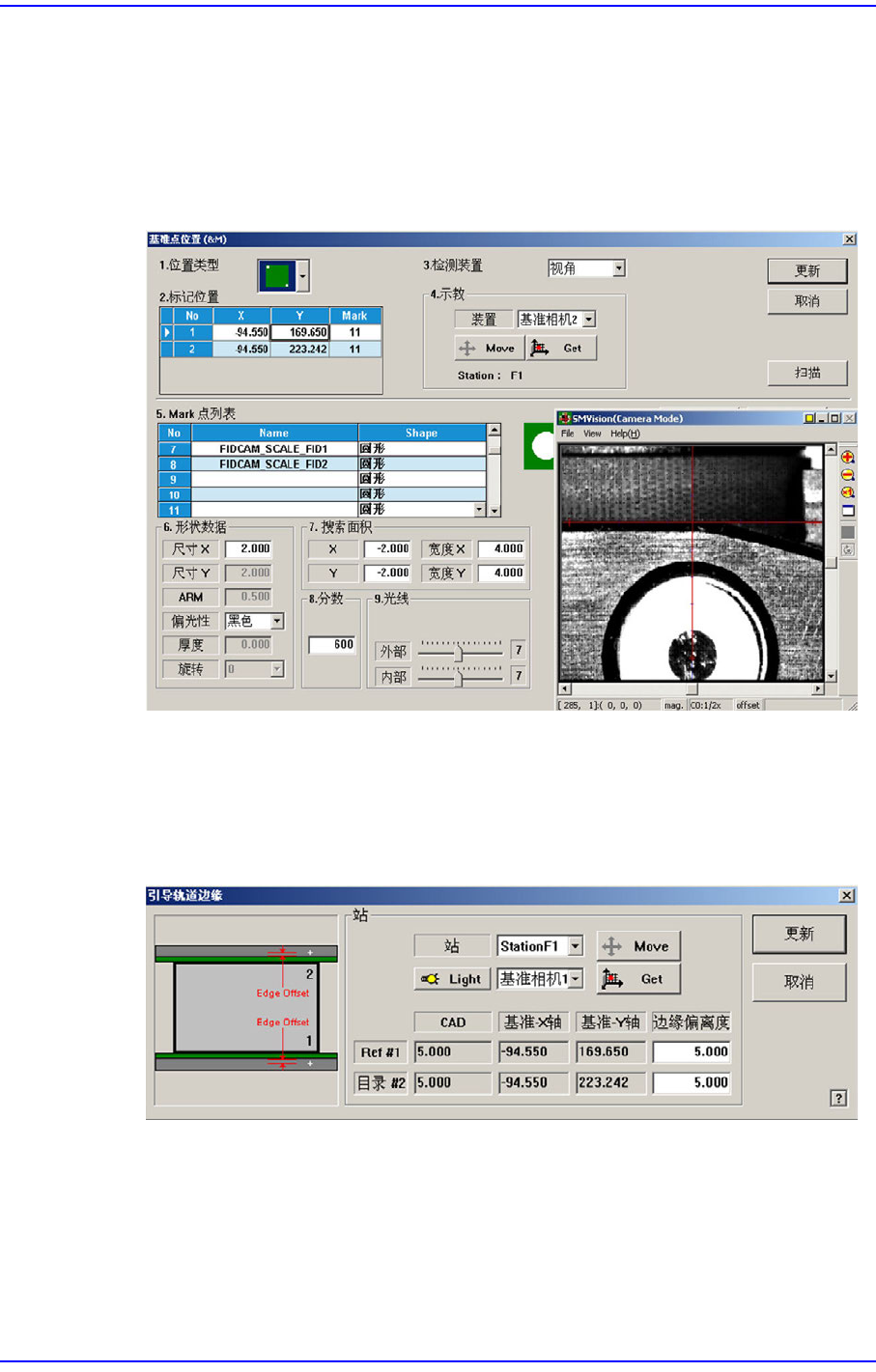Click the 分数 field showing 600
The height and width of the screenshot is (1372, 876).
click(331, 645)
